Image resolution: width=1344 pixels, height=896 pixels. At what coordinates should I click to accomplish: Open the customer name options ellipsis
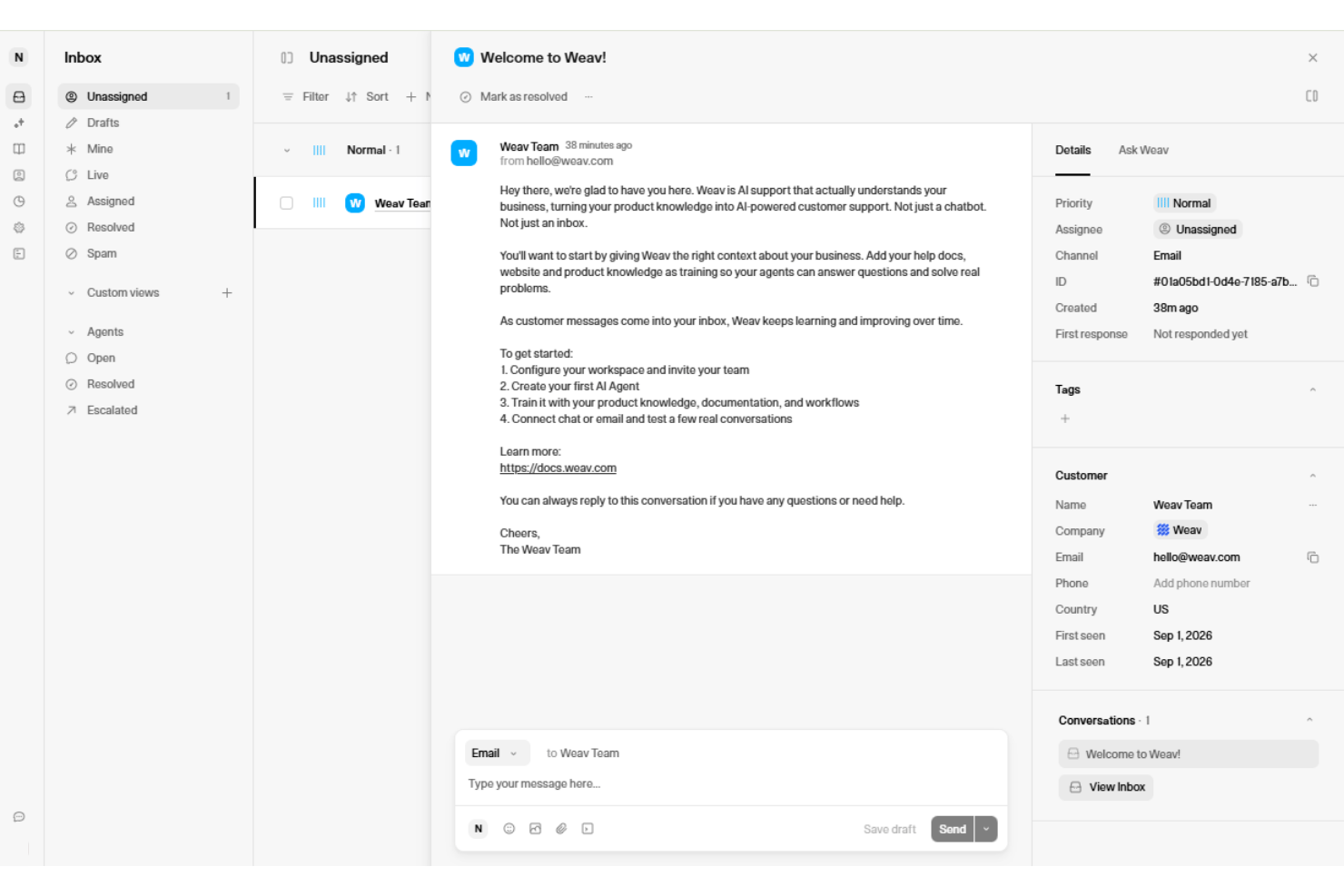pyautogui.click(x=1313, y=505)
